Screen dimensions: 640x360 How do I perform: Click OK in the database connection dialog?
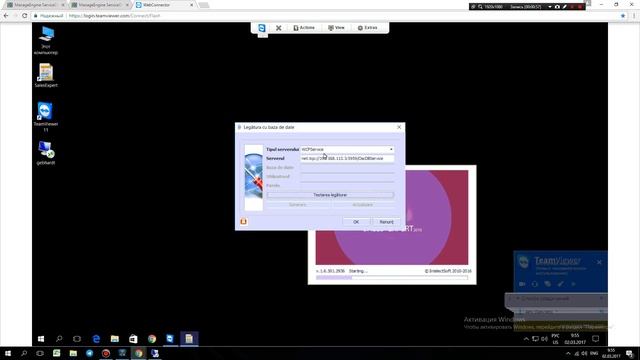pyautogui.click(x=356, y=222)
